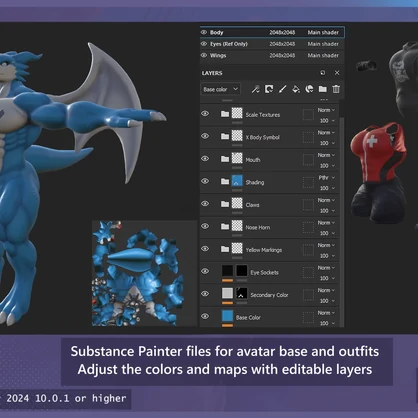Click Main shader in the Wings row
The image size is (418, 418).
pyautogui.click(x=323, y=55)
